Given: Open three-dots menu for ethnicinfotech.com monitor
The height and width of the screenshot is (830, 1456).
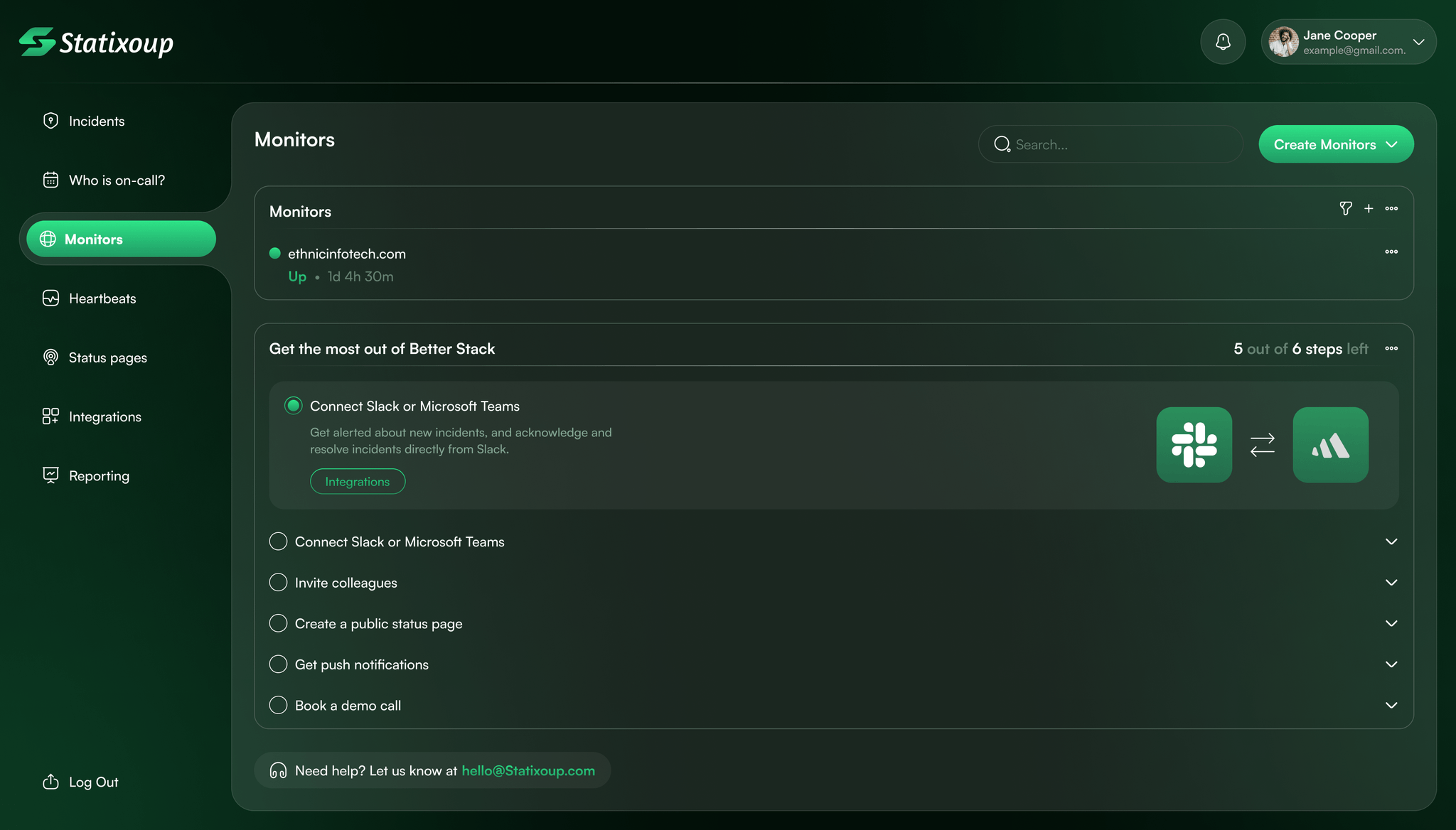Looking at the screenshot, I should (1391, 252).
